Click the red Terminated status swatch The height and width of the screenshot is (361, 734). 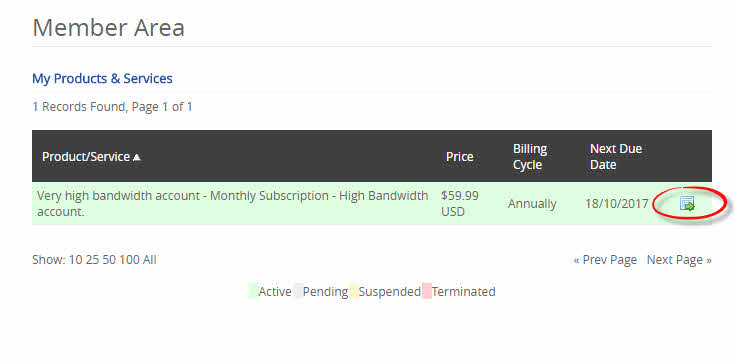tap(426, 291)
